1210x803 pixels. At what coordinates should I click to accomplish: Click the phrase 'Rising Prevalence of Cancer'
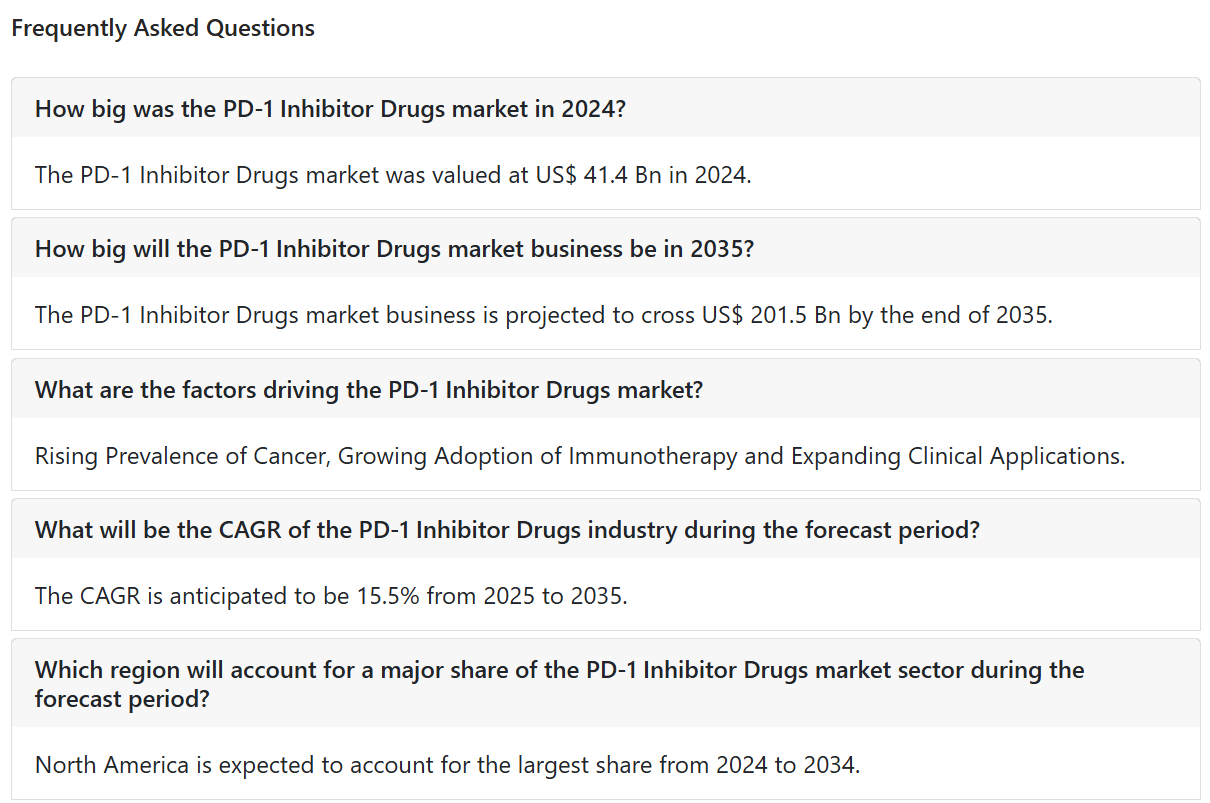point(181,456)
